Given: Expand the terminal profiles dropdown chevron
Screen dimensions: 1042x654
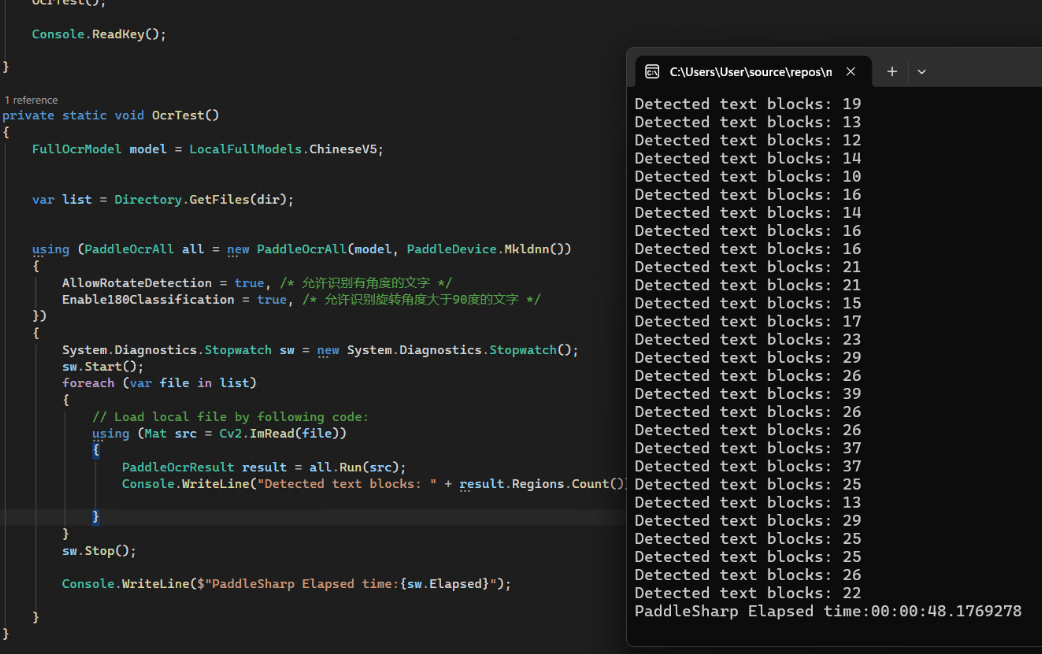Looking at the screenshot, I should [x=921, y=72].
